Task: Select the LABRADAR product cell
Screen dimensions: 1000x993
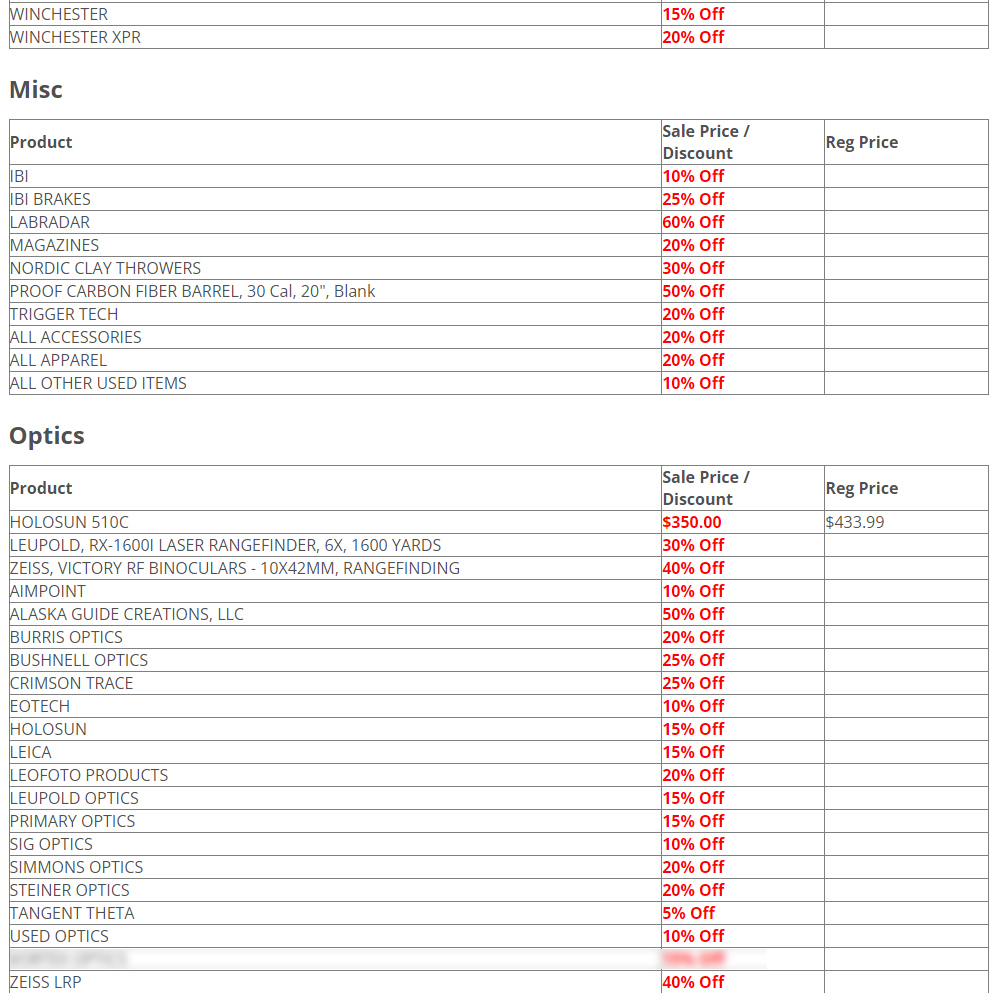Action: coord(50,222)
